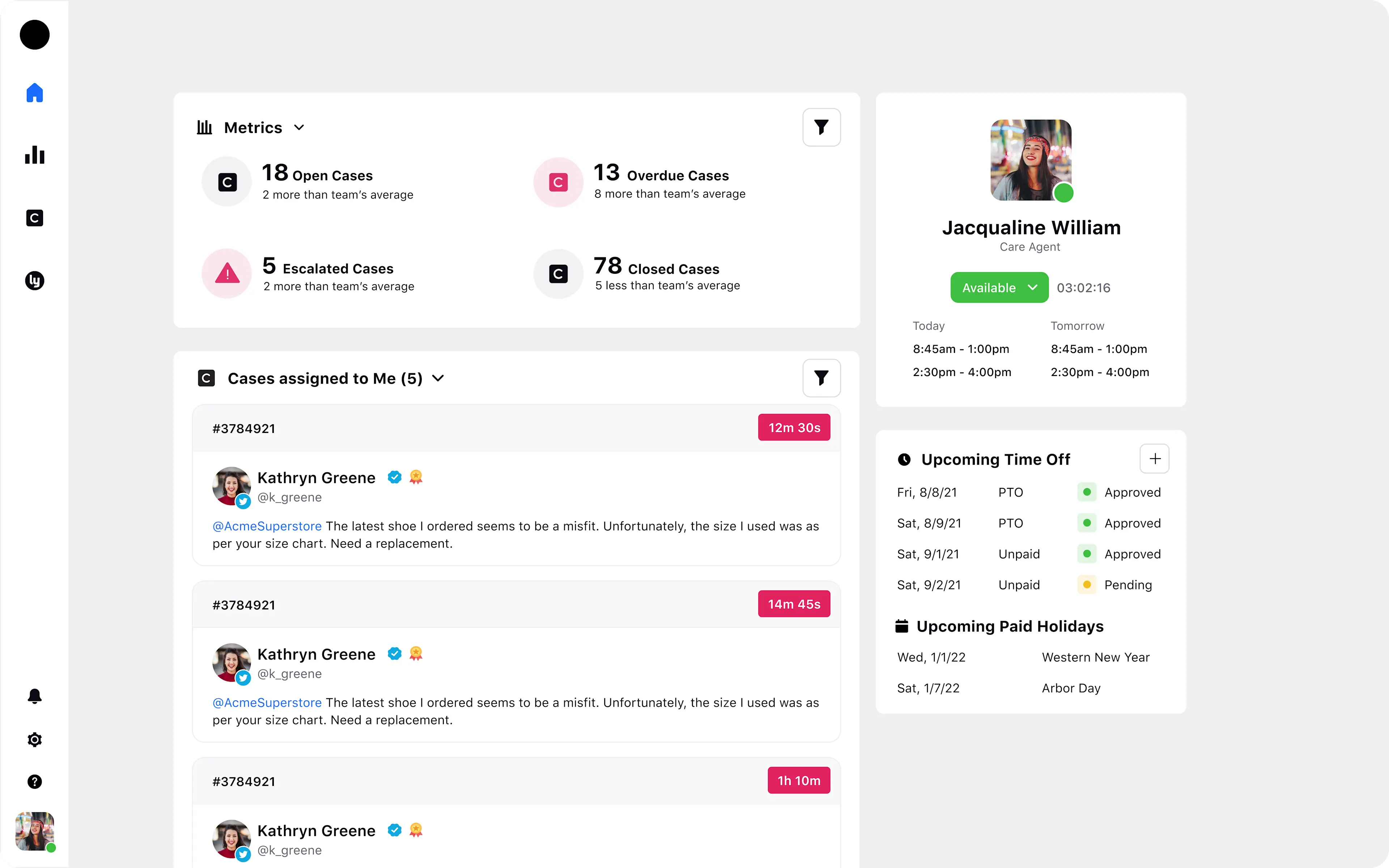Open notifications bell in sidebar
Viewport: 1389px width, 868px height.
(34, 696)
